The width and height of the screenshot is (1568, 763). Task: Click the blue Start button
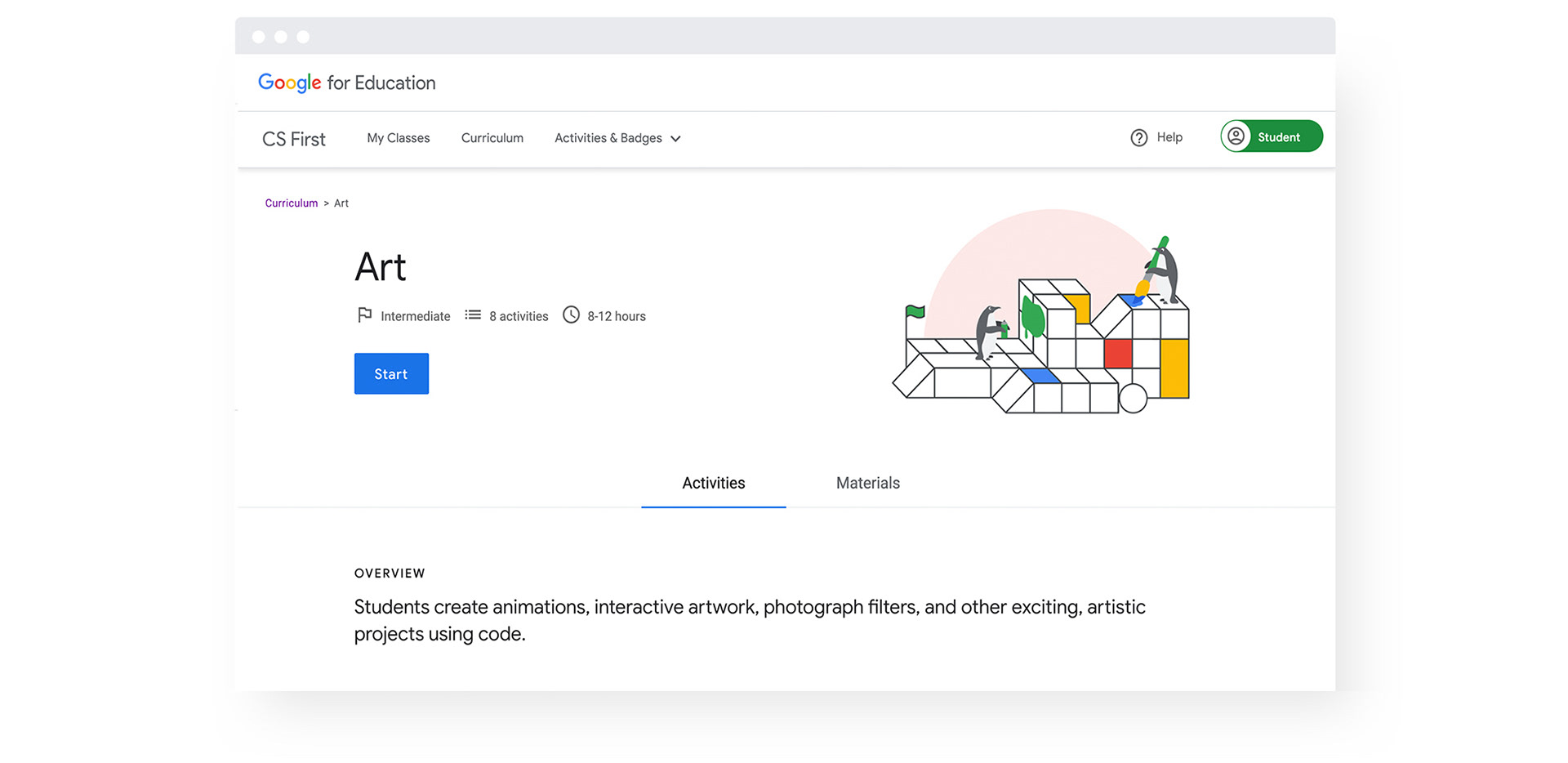coord(391,373)
